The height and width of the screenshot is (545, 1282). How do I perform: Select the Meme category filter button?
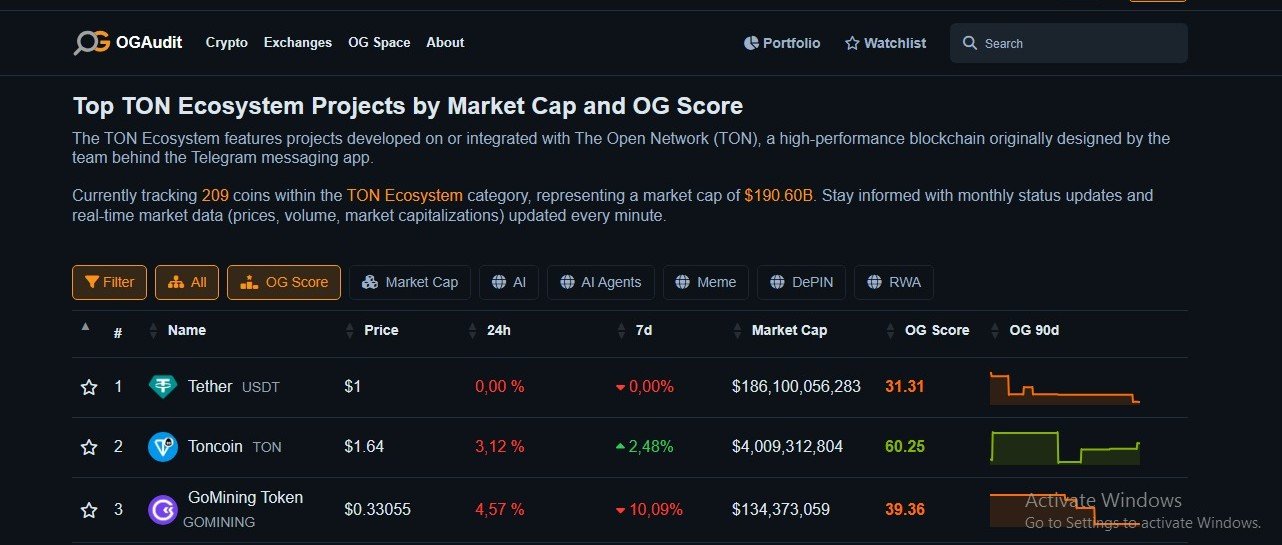705,282
